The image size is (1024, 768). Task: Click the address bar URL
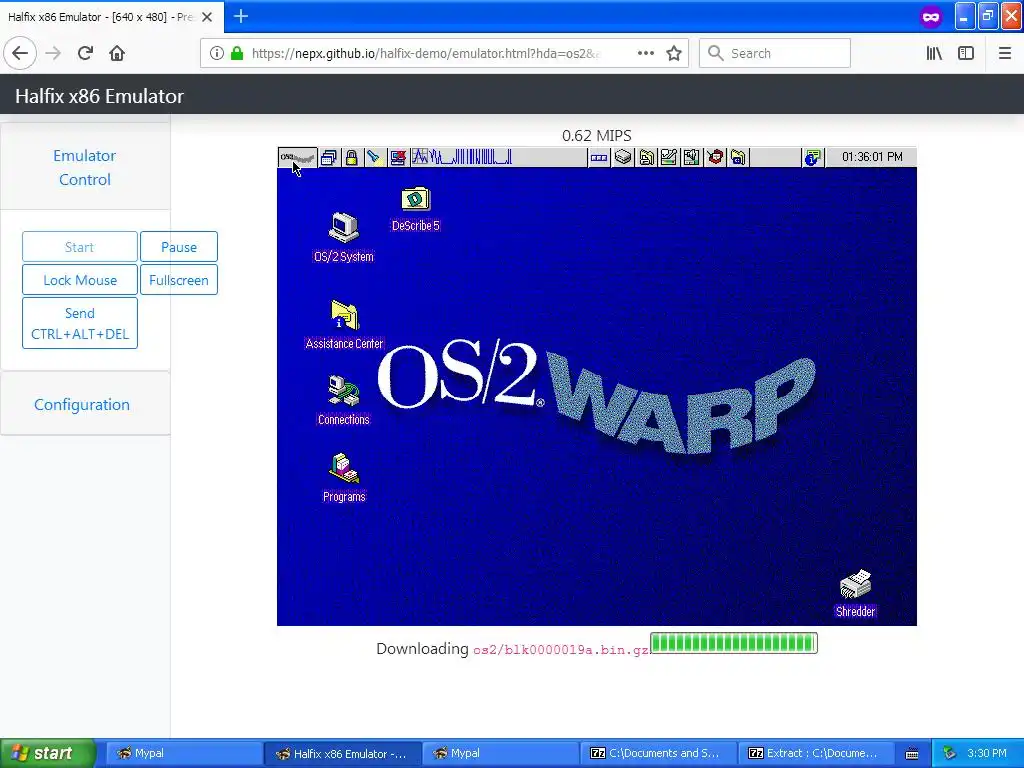[x=425, y=54]
